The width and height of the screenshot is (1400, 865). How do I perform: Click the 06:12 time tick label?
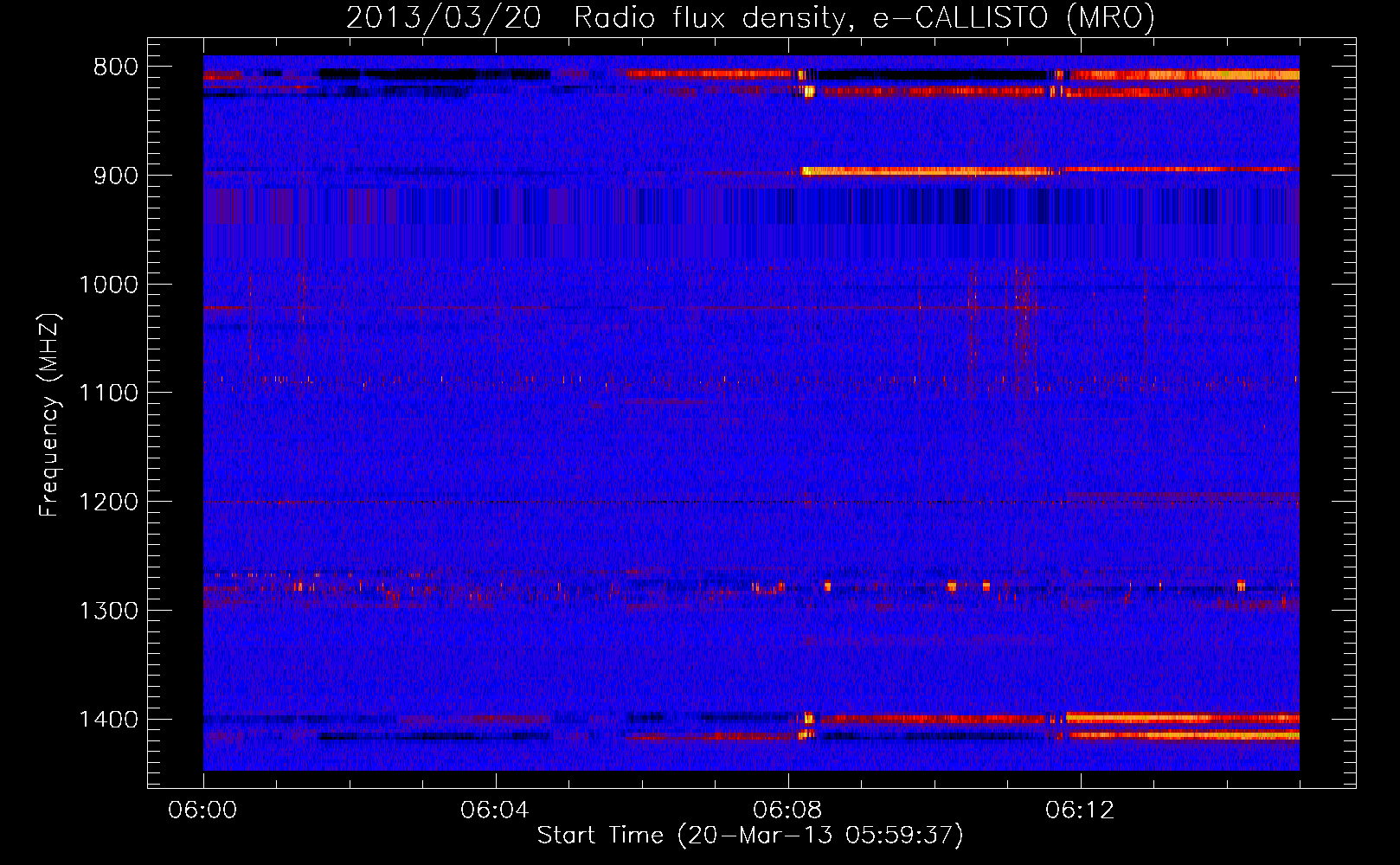coord(1080,811)
